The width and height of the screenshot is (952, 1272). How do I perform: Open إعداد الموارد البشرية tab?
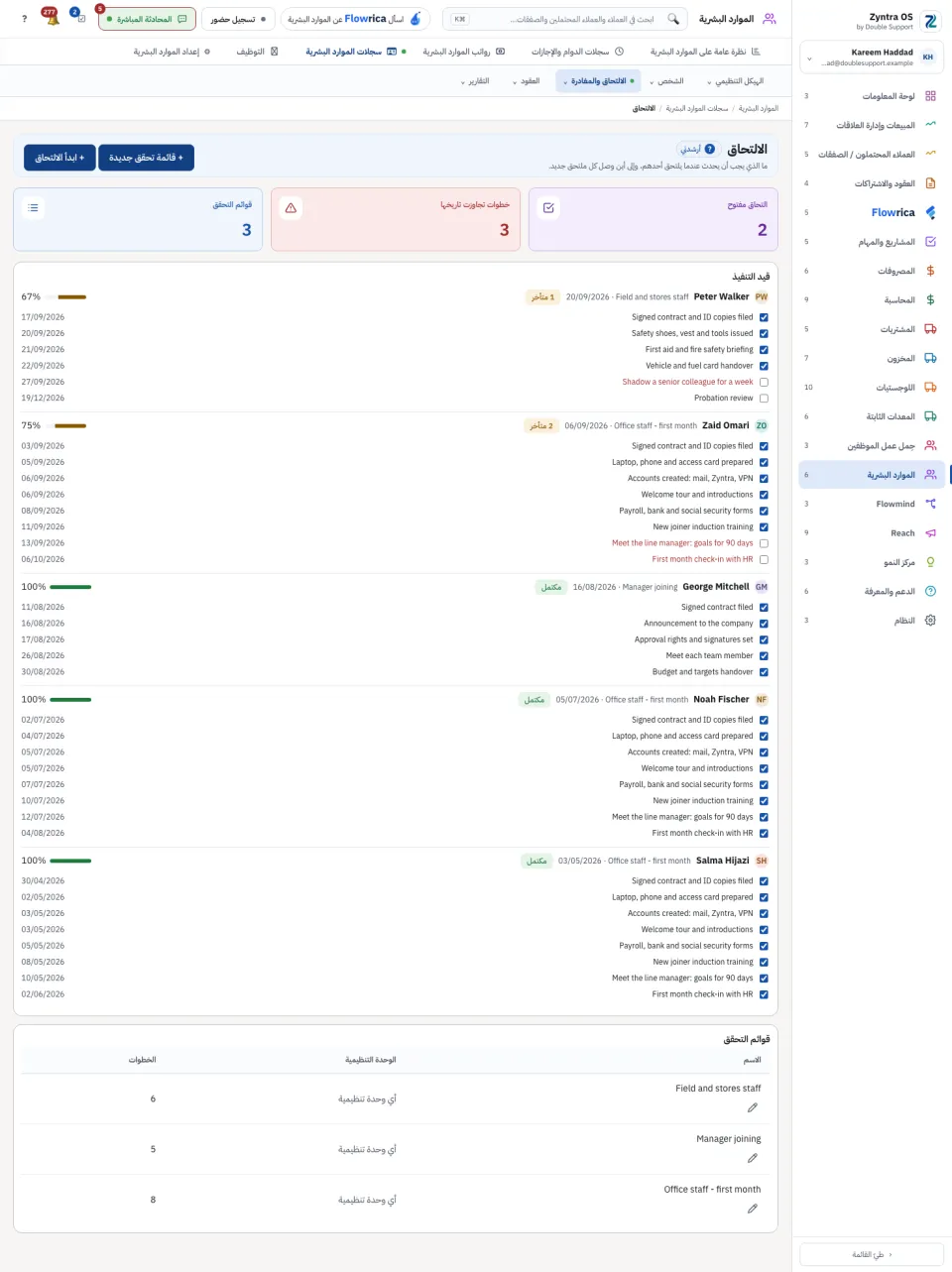172,52
